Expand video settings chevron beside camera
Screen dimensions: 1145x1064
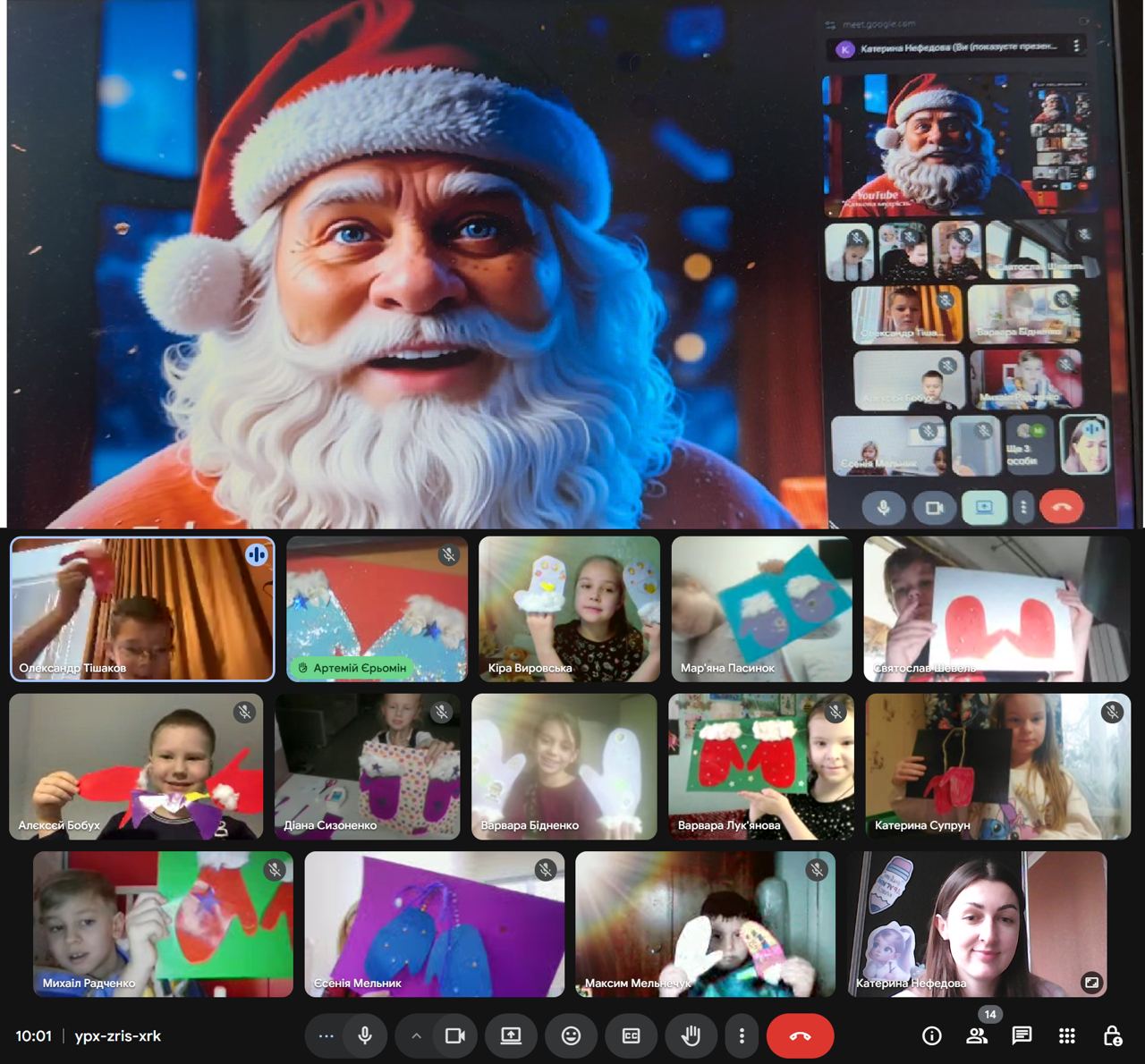pos(416,1035)
